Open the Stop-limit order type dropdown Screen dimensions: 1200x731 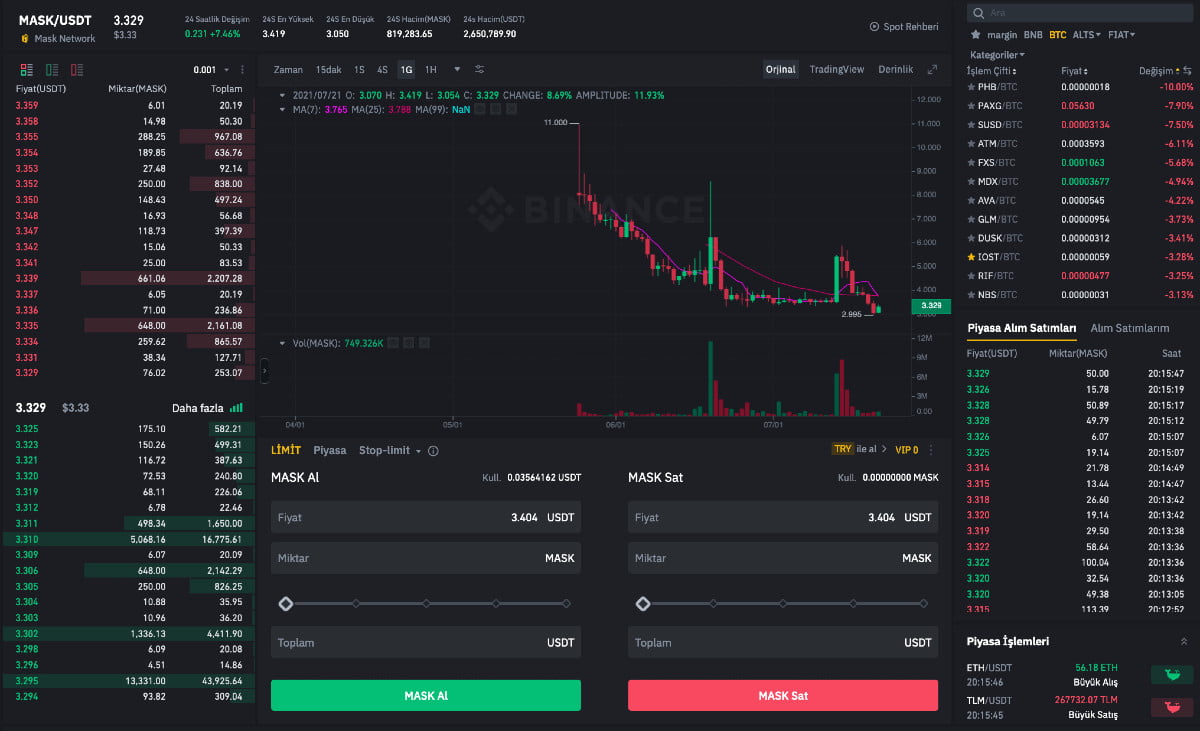click(390, 451)
